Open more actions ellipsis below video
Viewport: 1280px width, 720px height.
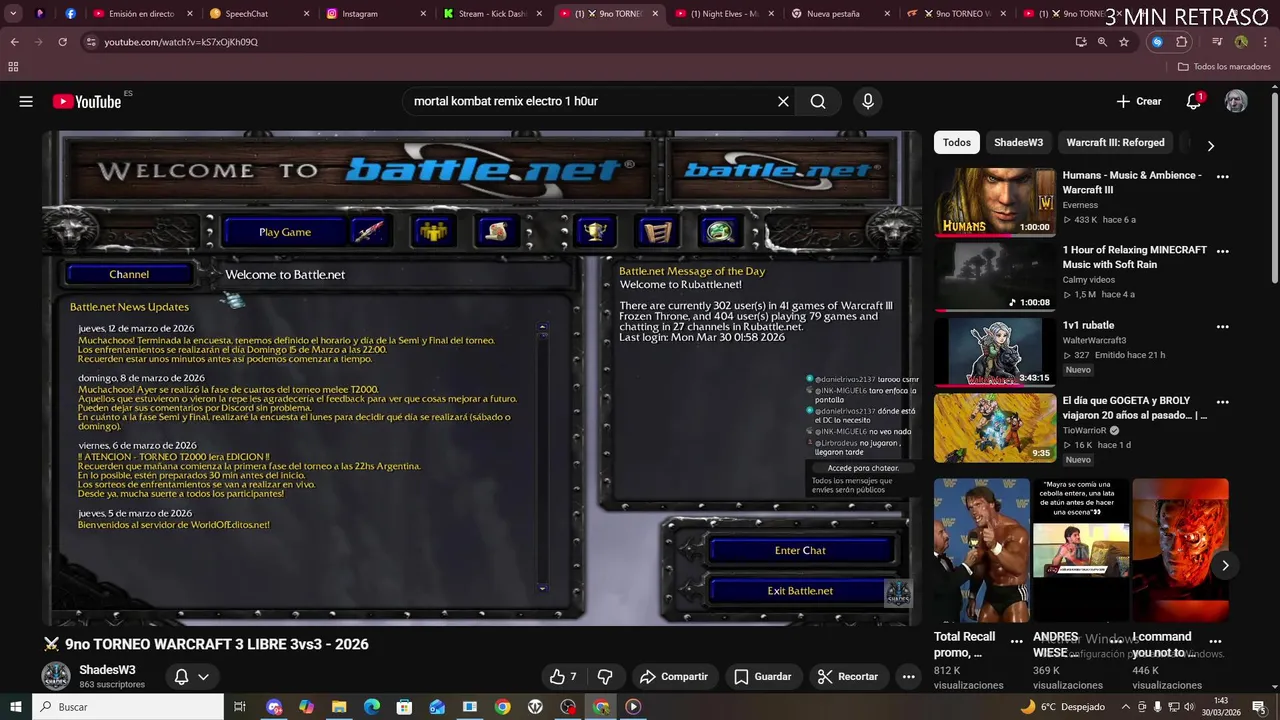click(908, 677)
